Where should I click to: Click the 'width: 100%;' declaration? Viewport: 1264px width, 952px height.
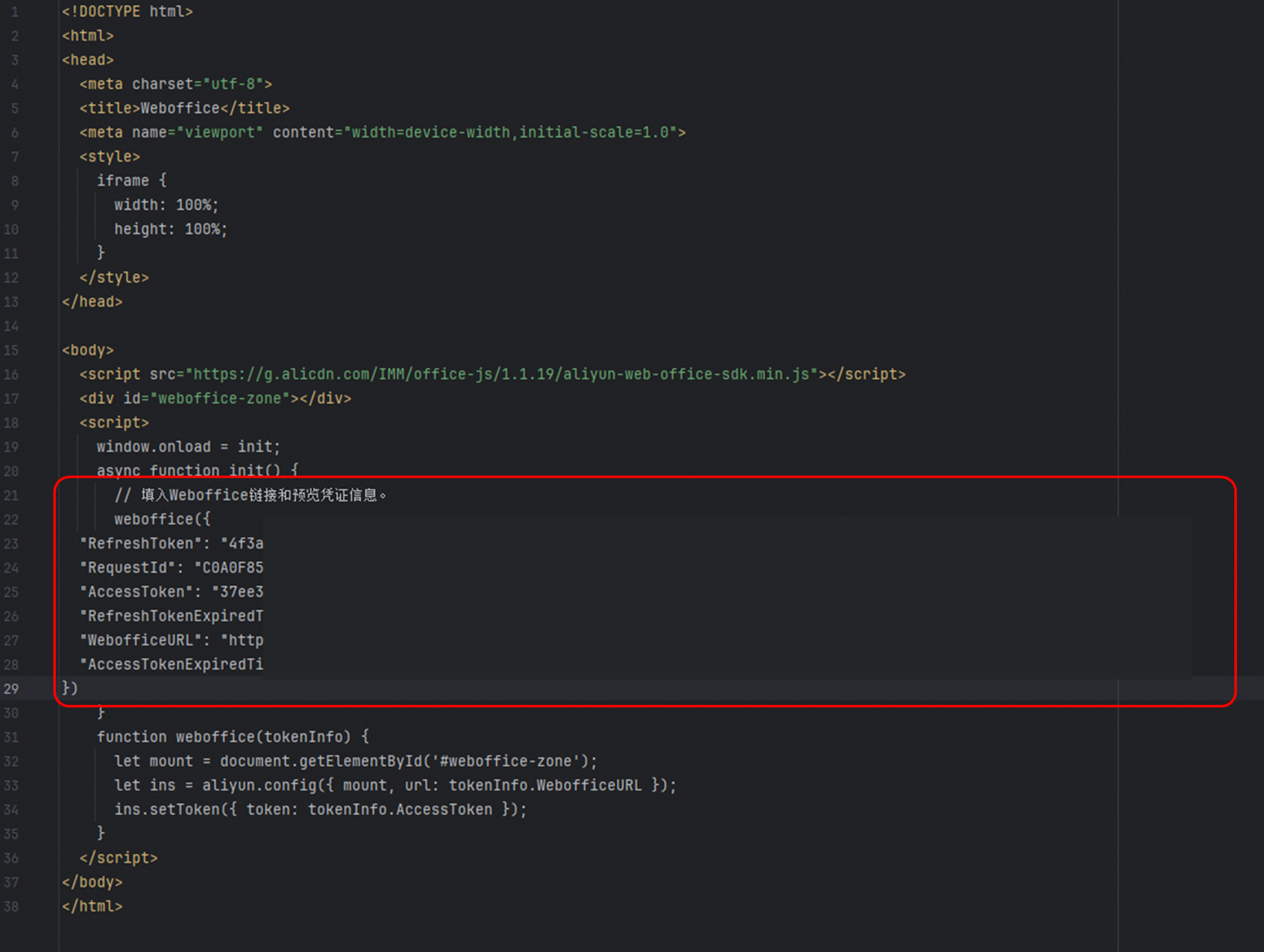tap(167, 205)
